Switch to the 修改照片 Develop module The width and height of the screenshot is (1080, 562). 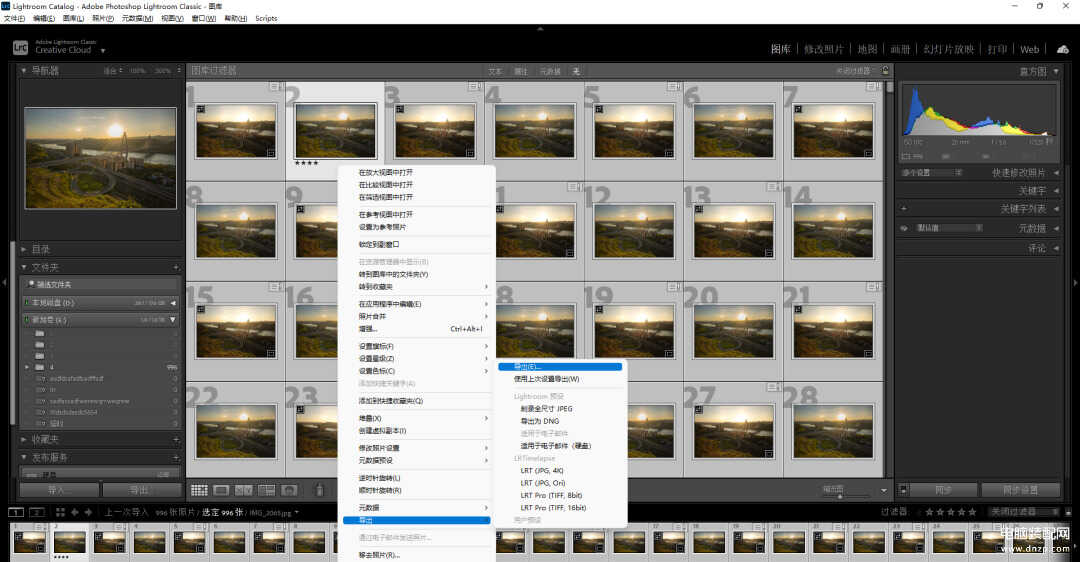[823, 50]
